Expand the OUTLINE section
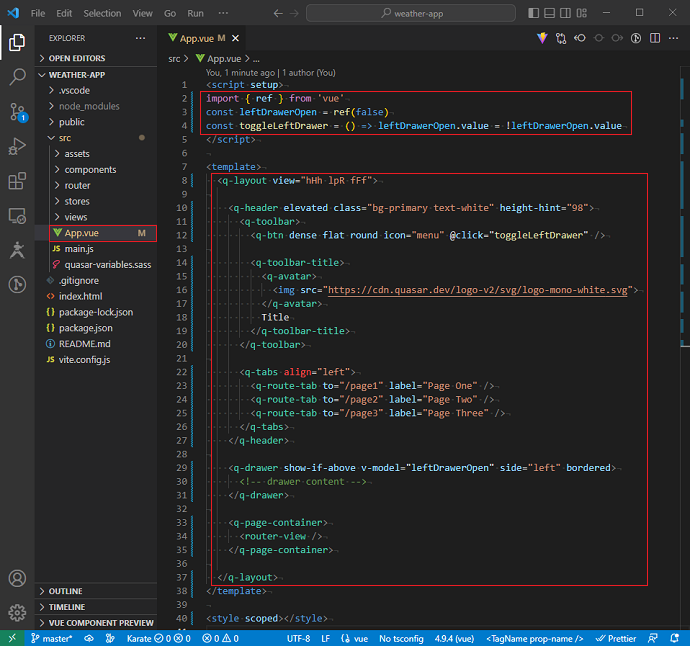The image size is (690, 646). click(x=96, y=591)
